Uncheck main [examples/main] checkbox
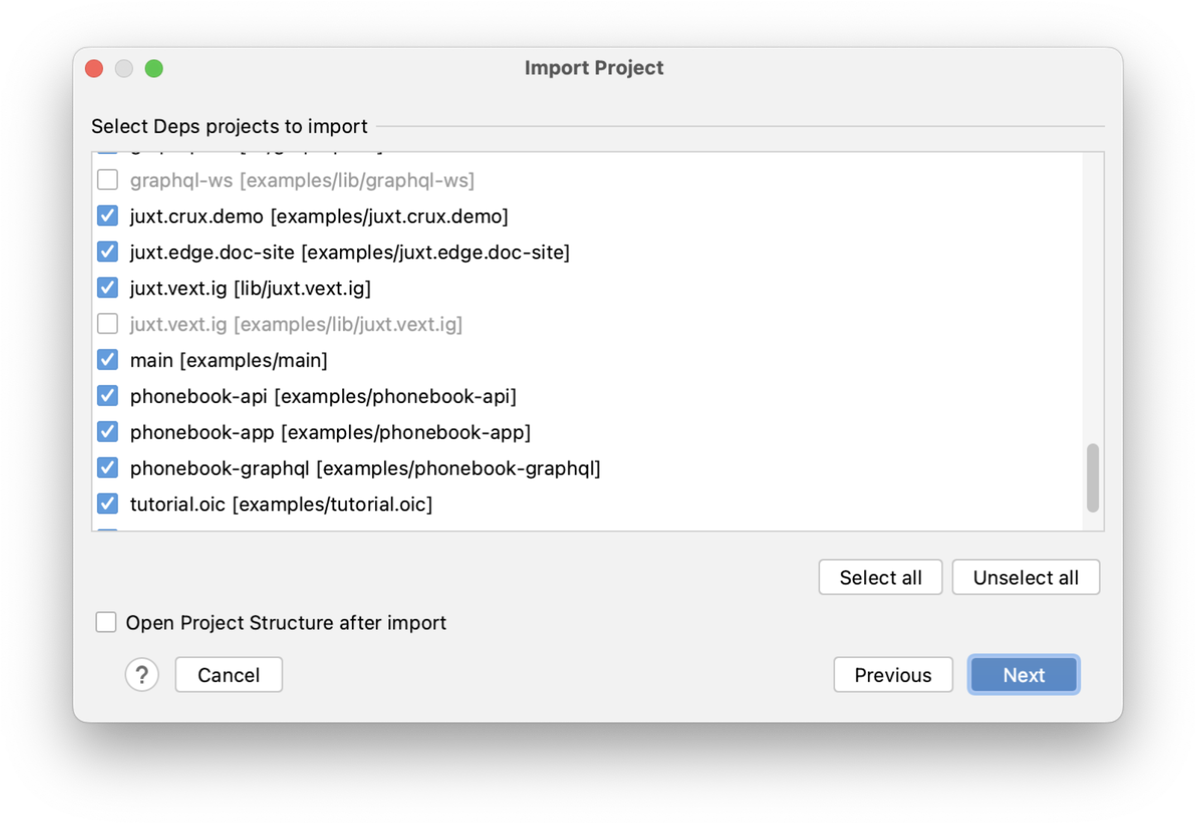The image size is (1196, 823). coord(108,359)
